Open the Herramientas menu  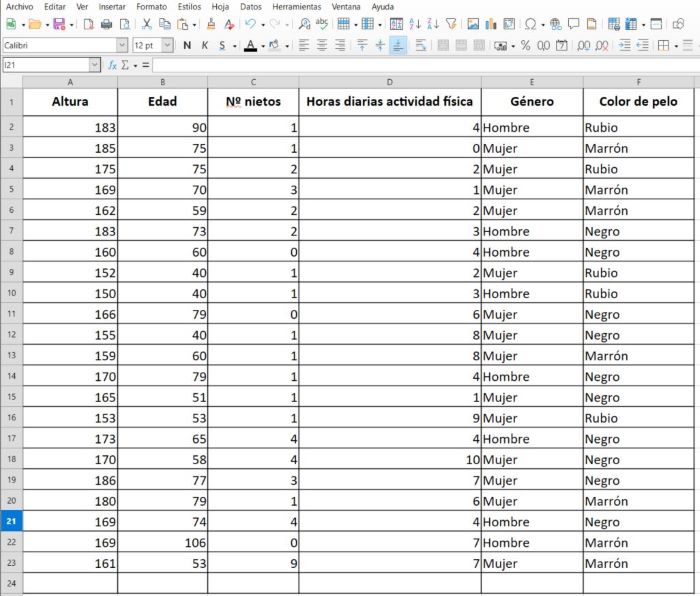tap(296, 7)
